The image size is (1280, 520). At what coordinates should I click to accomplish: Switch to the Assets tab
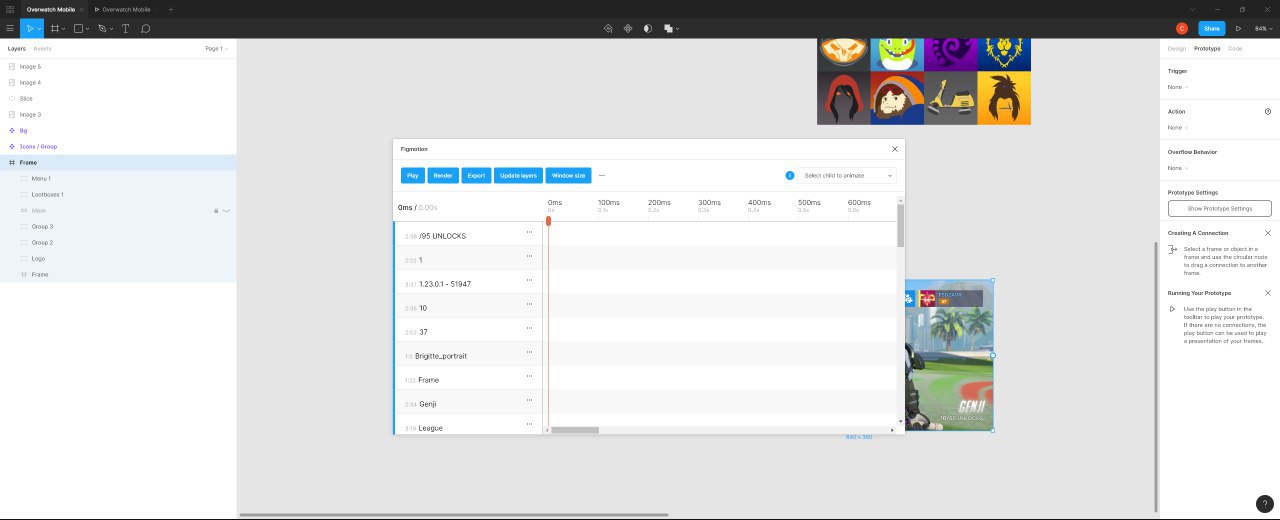42,48
